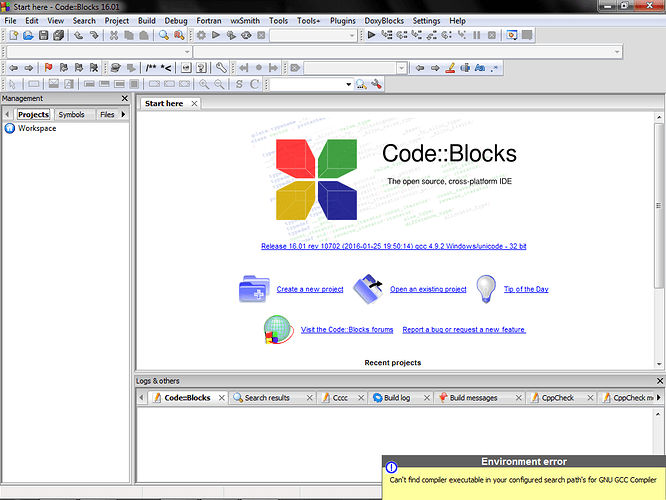Click the Step into debug icon
The width and height of the screenshot is (666, 500).
417,35
